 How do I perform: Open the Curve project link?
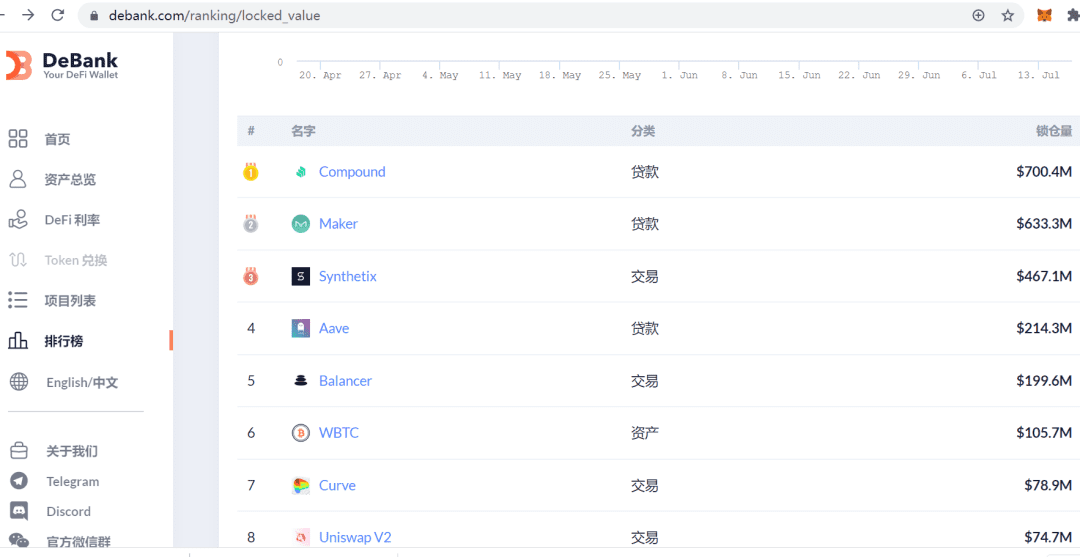(x=338, y=485)
